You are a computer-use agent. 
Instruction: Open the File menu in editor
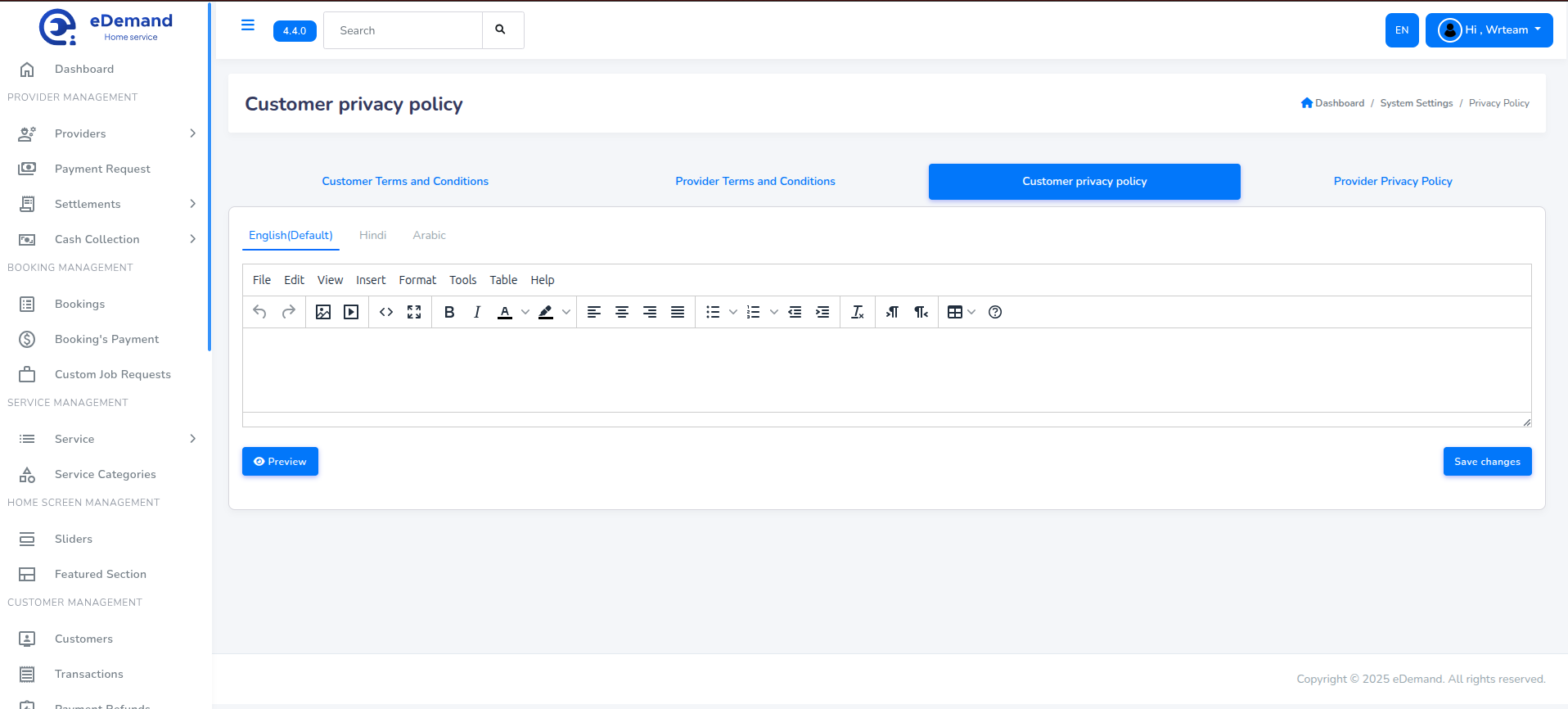coord(262,280)
